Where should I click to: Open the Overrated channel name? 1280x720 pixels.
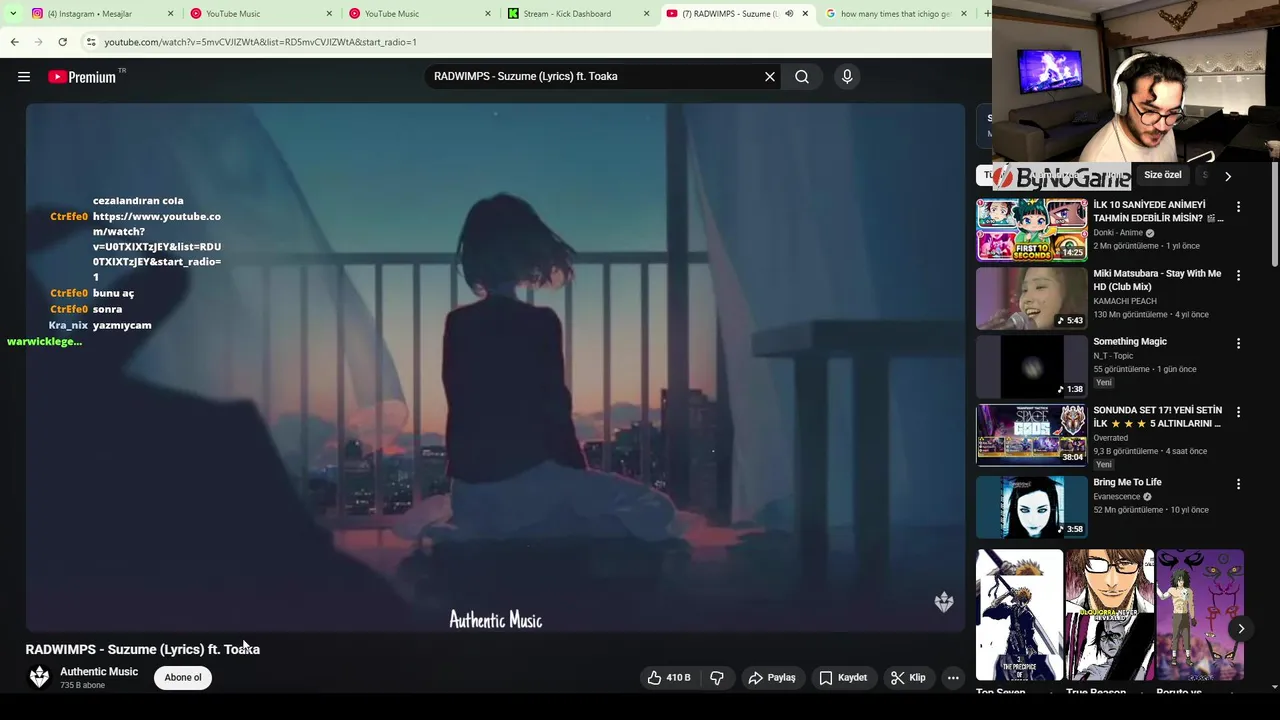coord(1111,438)
